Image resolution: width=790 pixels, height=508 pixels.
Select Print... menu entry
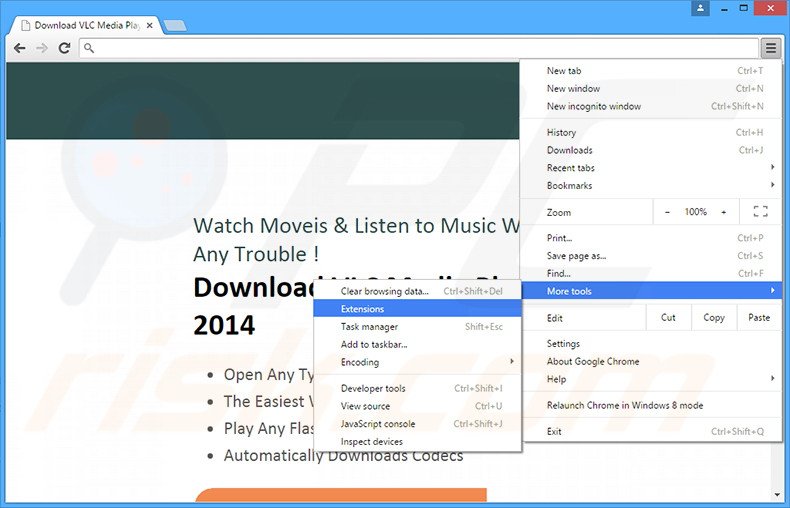[x=650, y=238]
